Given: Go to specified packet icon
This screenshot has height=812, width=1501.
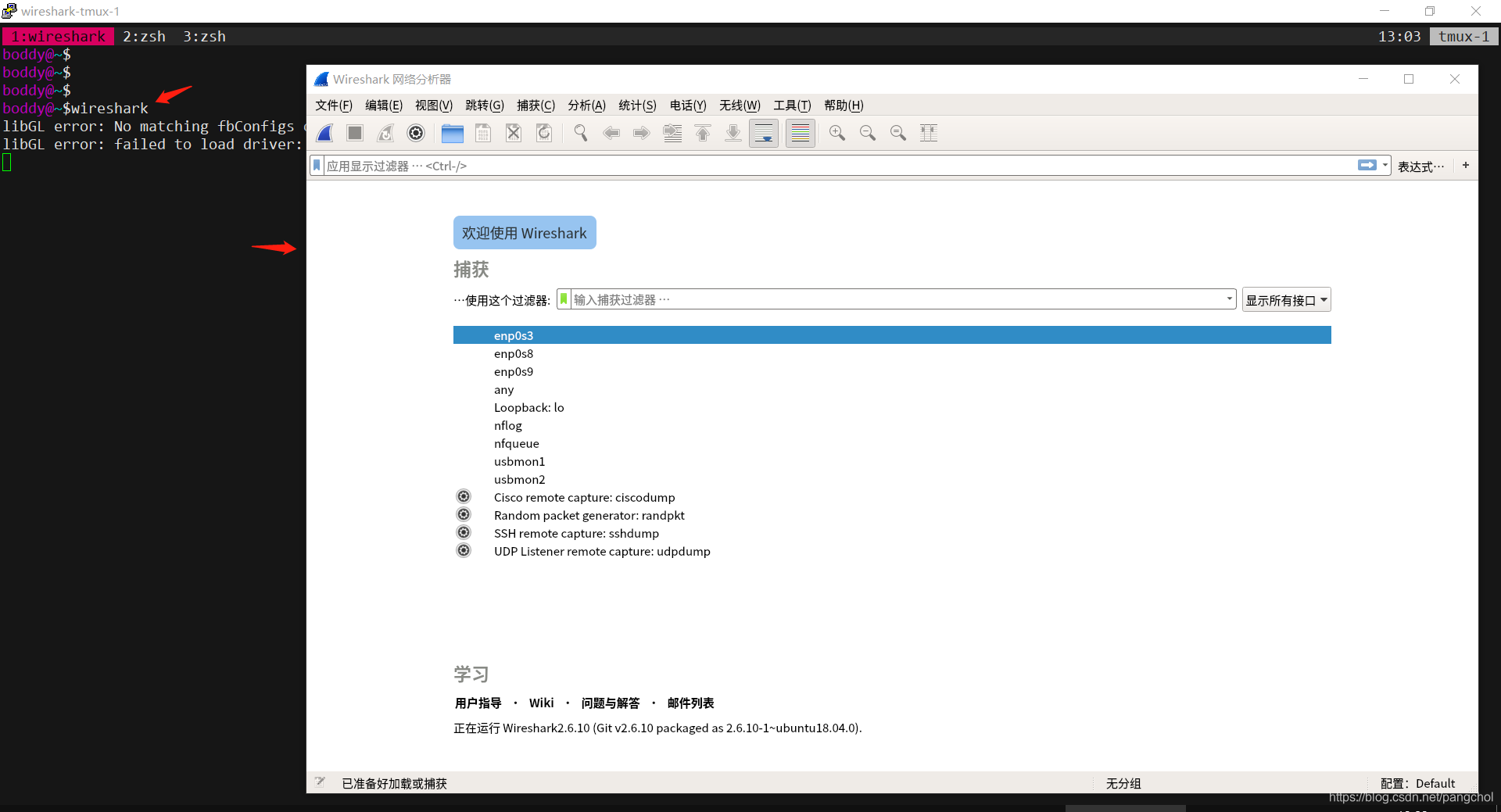Looking at the screenshot, I should [x=672, y=133].
